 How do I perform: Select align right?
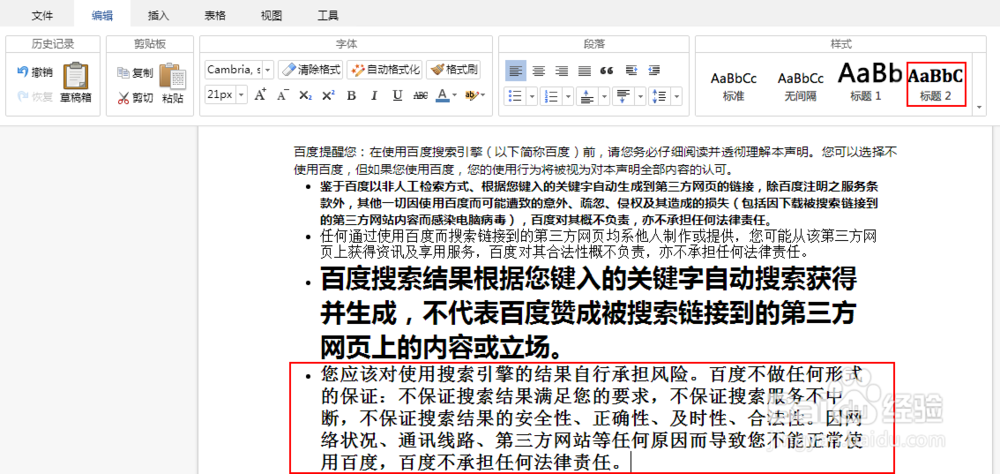562,71
